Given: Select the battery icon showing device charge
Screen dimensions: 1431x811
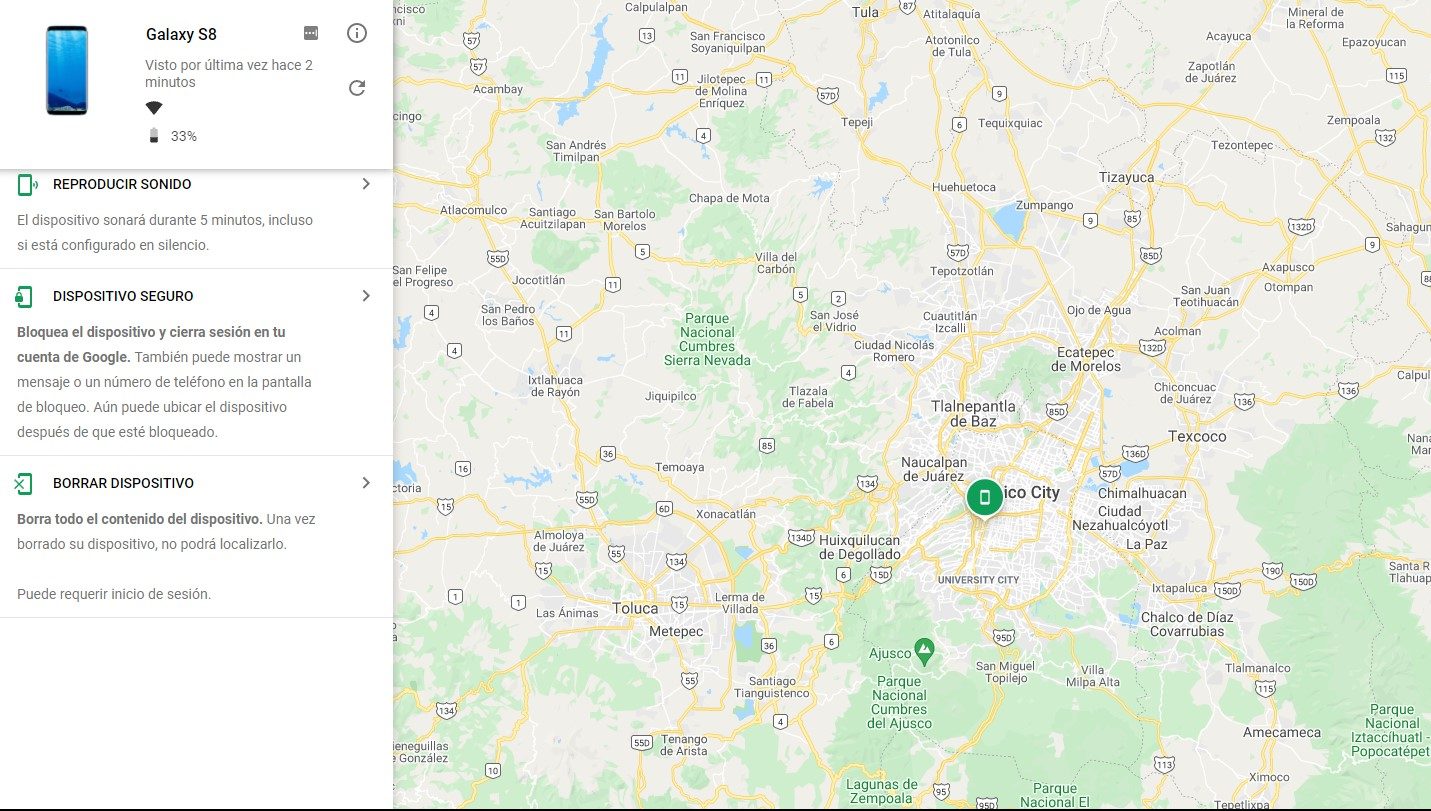Looking at the screenshot, I should tap(154, 136).
